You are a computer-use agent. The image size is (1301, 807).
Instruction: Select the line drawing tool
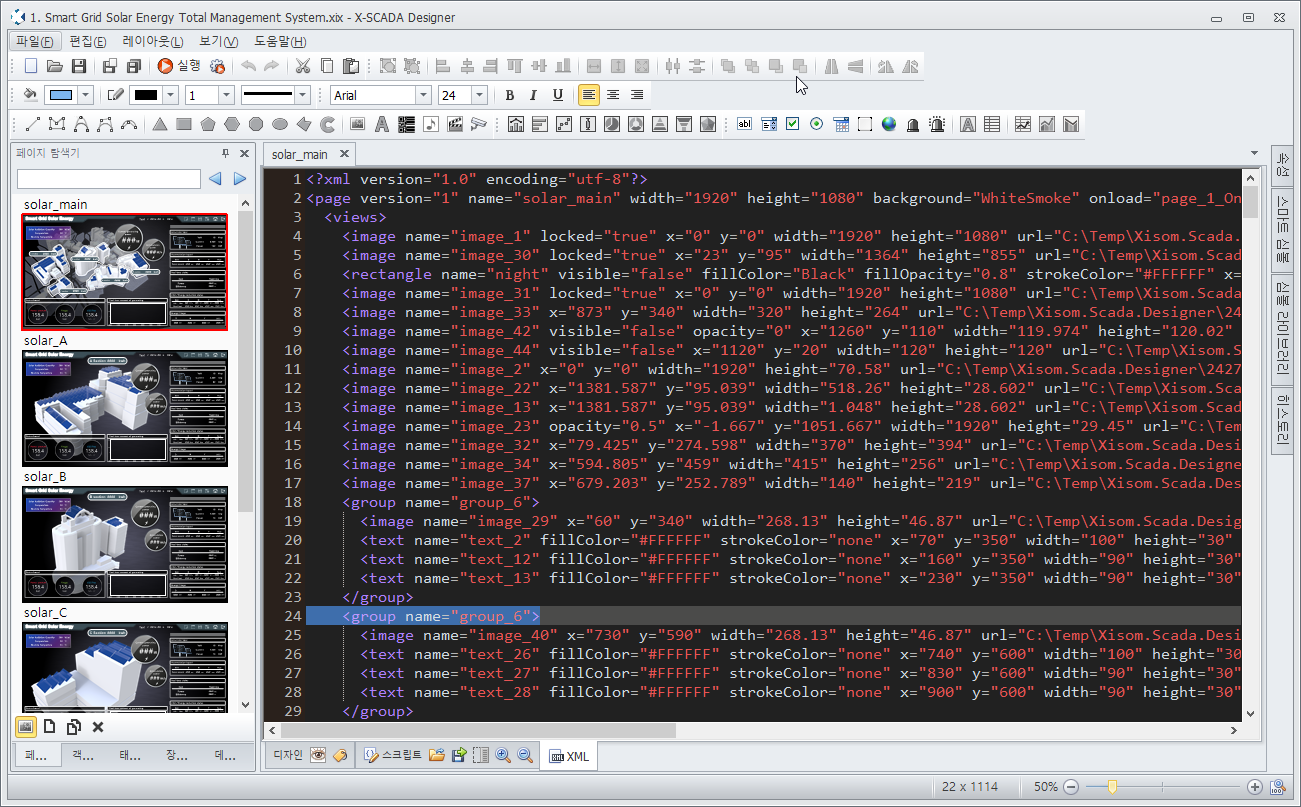click(32, 124)
